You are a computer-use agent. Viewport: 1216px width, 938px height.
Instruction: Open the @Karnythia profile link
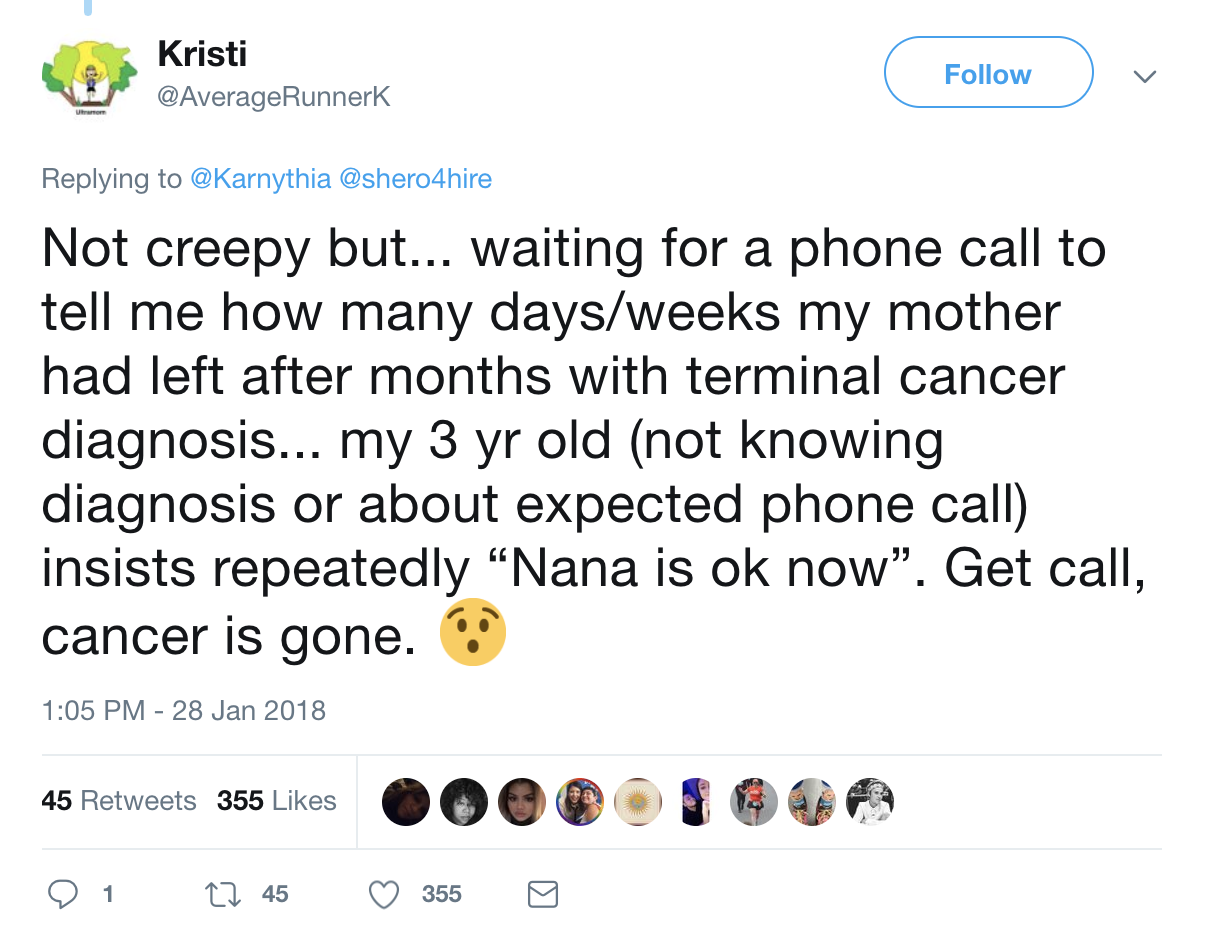[260, 179]
